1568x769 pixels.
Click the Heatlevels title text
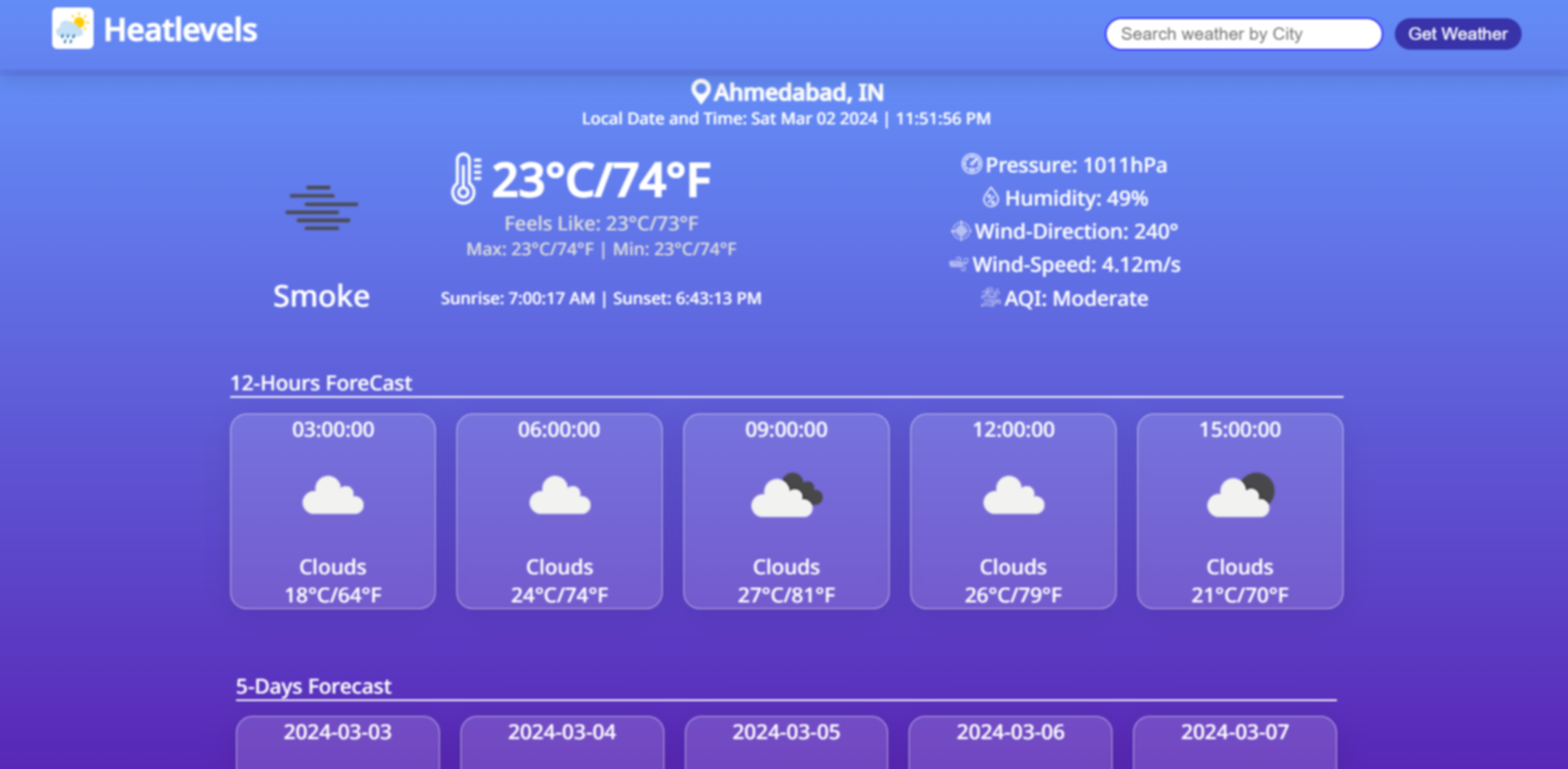pyautogui.click(x=181, y=31)
